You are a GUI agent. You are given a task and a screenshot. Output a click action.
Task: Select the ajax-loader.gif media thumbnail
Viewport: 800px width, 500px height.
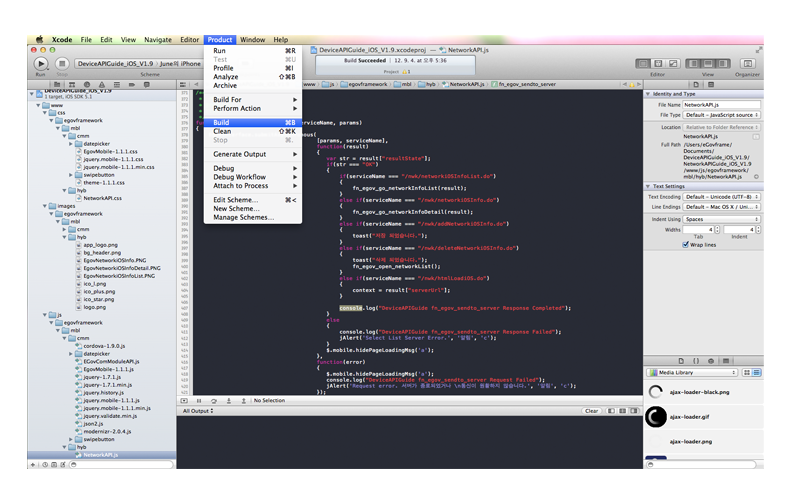pyautogui.click(x=656, y=417)
